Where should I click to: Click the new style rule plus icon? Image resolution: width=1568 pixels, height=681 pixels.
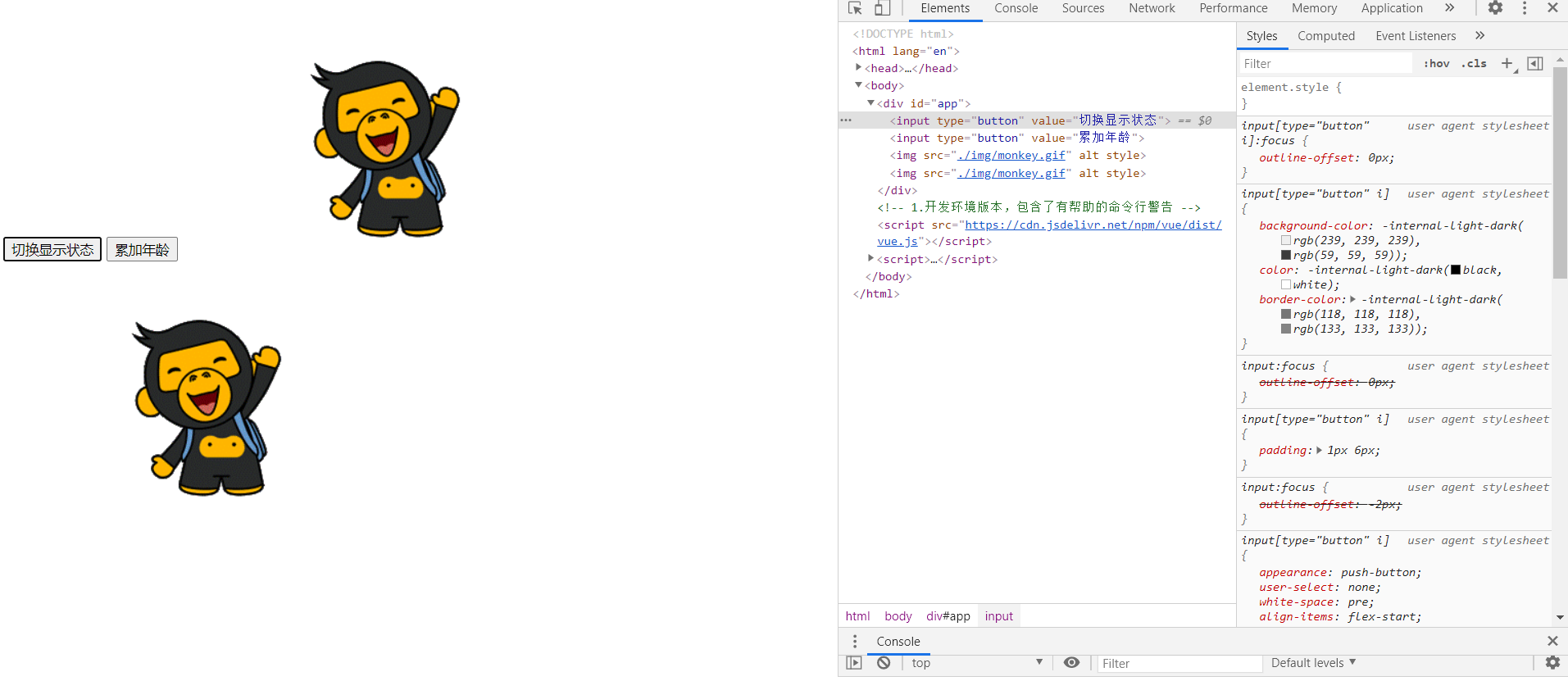[x=1507, y=63]
